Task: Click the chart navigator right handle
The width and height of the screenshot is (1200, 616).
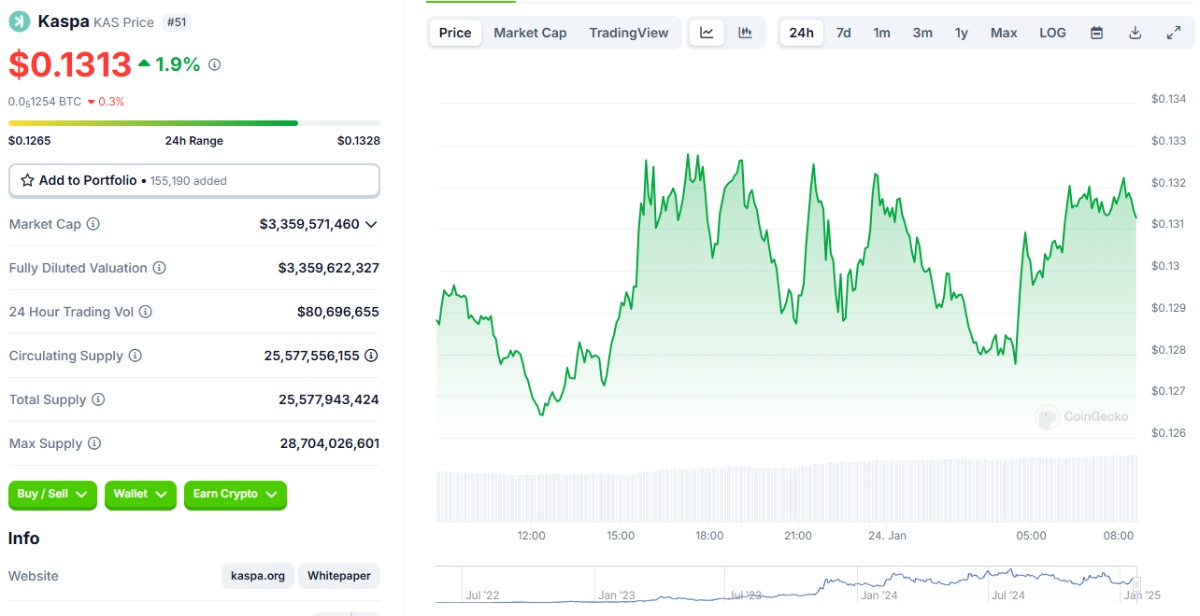Action: (1136, 584)
